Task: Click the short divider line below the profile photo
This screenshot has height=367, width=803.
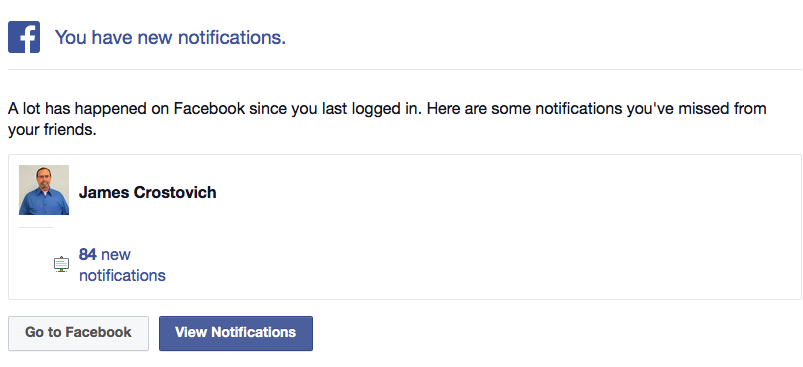Action: 36,227
